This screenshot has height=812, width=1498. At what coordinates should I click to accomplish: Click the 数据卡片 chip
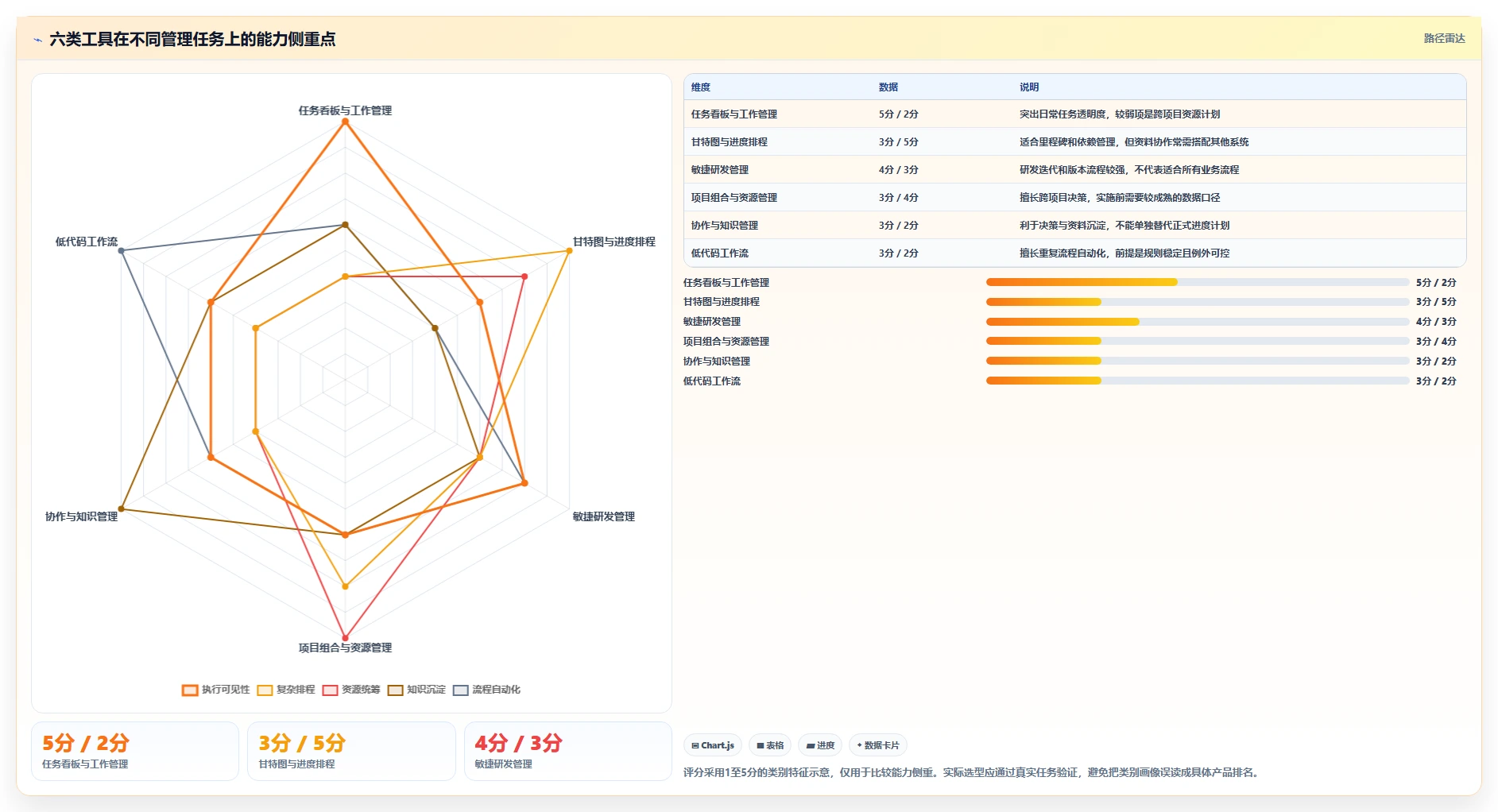878,745
